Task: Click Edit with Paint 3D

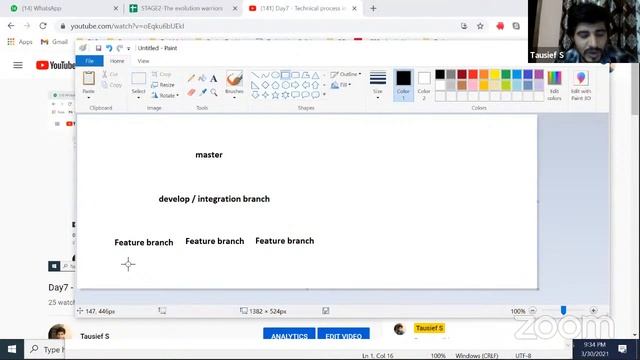Action: pyautogui.click(x=581, y=85)
